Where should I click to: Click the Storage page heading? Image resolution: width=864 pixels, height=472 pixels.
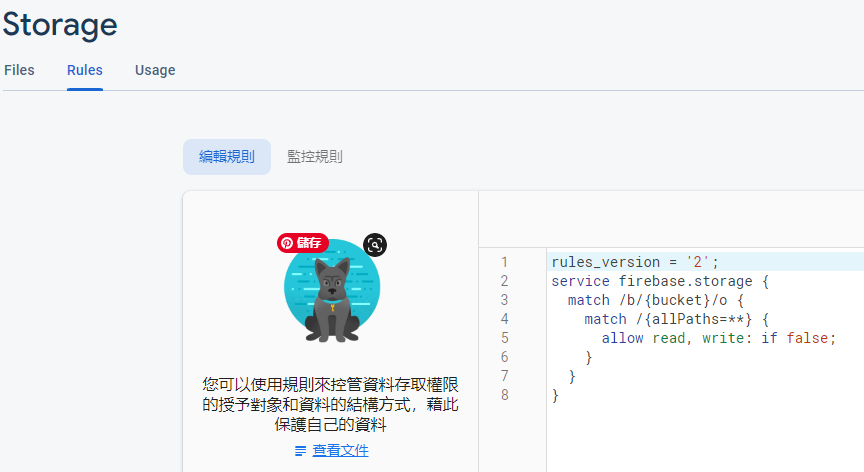point(60,25)
